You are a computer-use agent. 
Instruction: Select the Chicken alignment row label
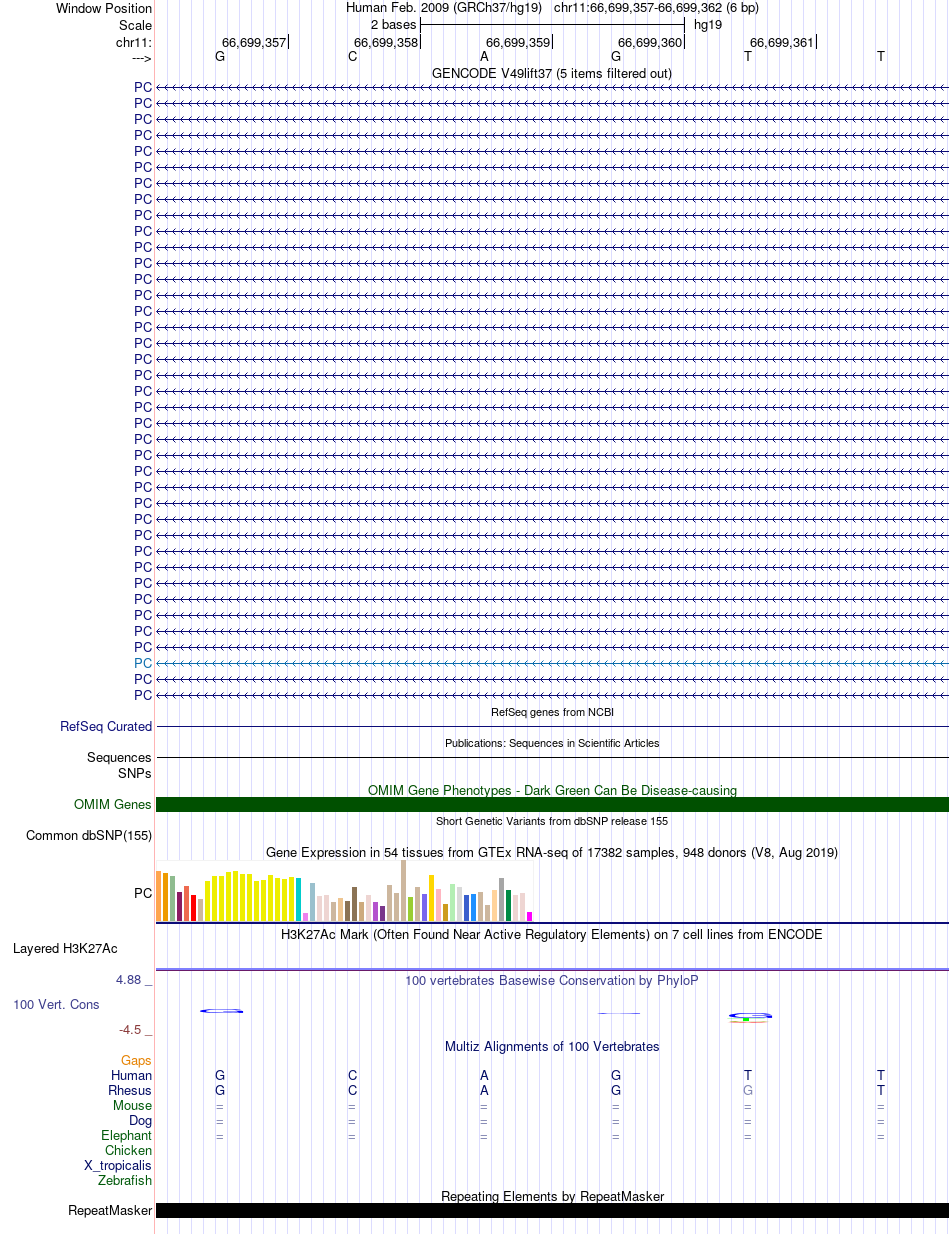tap(129, 1151)
